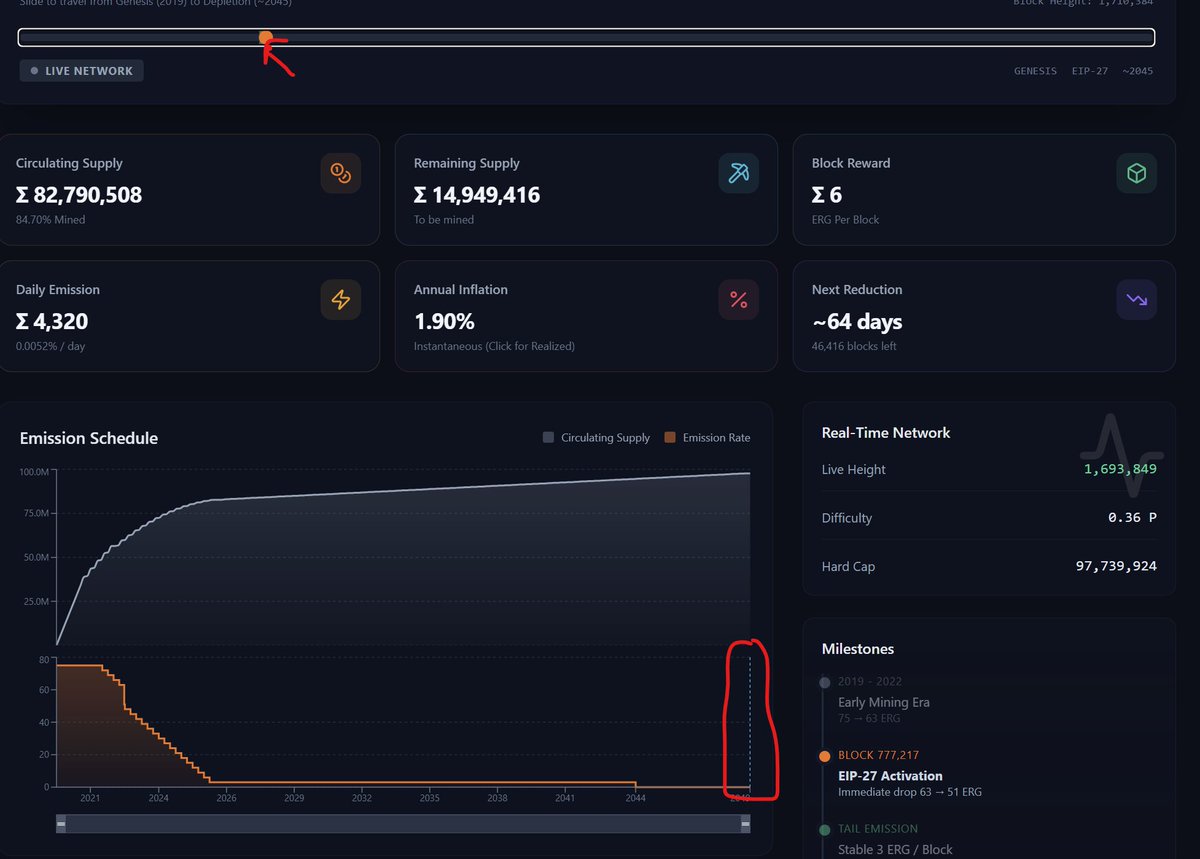Click the TAIL EMISSION milestone label
This screenshot has width=1200, height=859.
[x=878, y=828]
